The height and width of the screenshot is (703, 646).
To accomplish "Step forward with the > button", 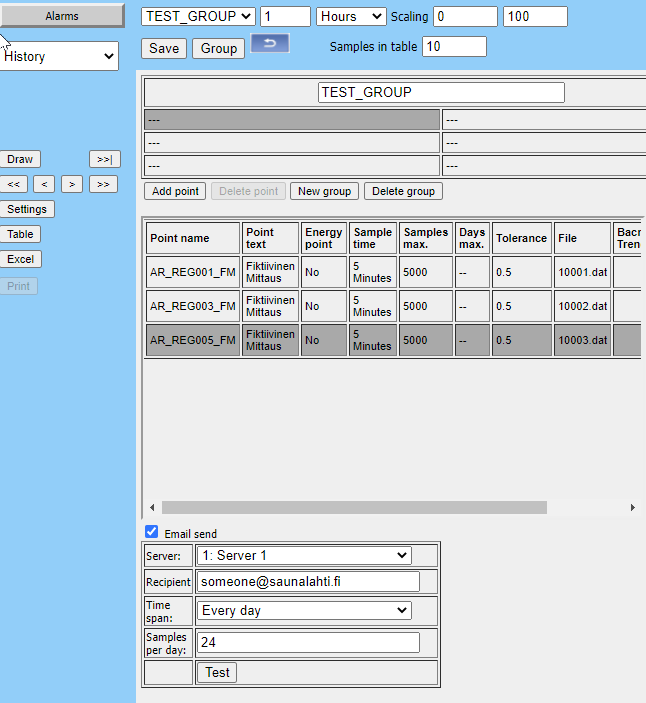I will pyautogui.click(x=72, y=184).
